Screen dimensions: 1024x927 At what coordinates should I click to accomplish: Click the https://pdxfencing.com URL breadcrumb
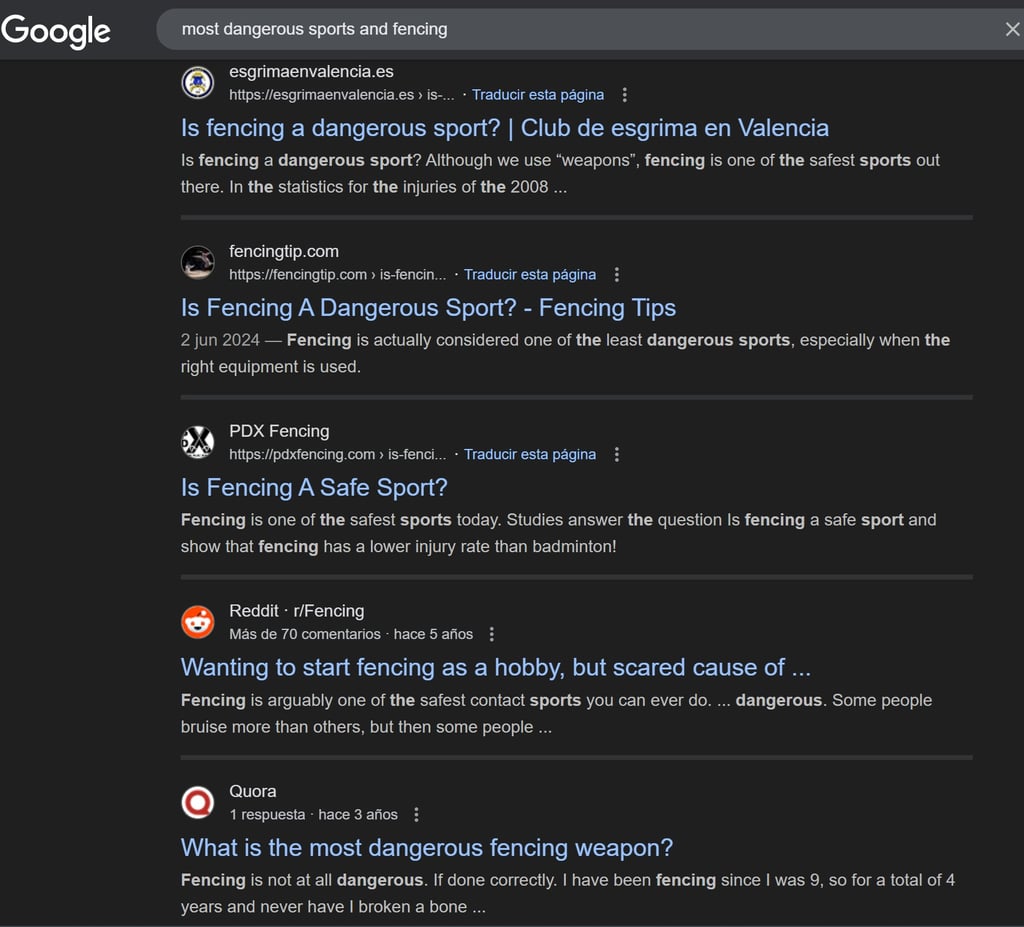click(x=338, y=455)
